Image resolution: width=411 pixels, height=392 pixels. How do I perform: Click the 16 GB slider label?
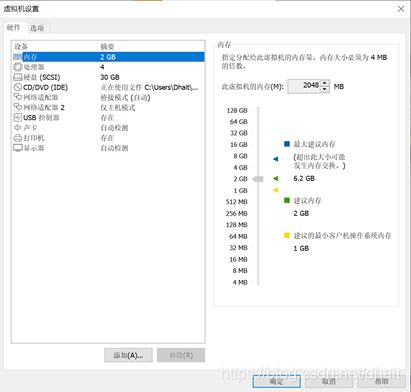(x=239, y=145)
